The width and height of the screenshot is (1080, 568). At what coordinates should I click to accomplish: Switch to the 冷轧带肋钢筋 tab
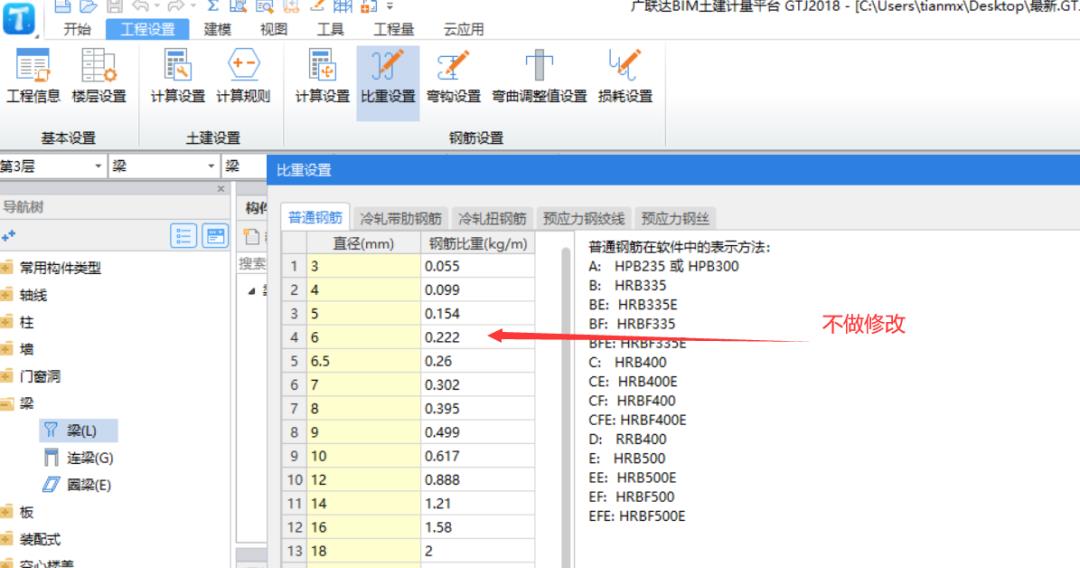[x=400, y=218]
